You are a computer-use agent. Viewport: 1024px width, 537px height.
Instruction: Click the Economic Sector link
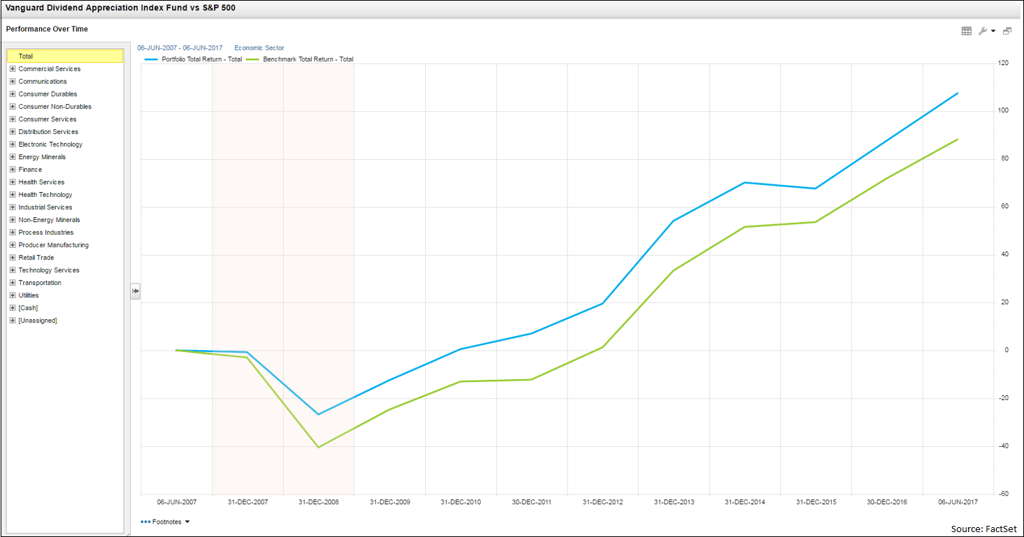(259, 48)
